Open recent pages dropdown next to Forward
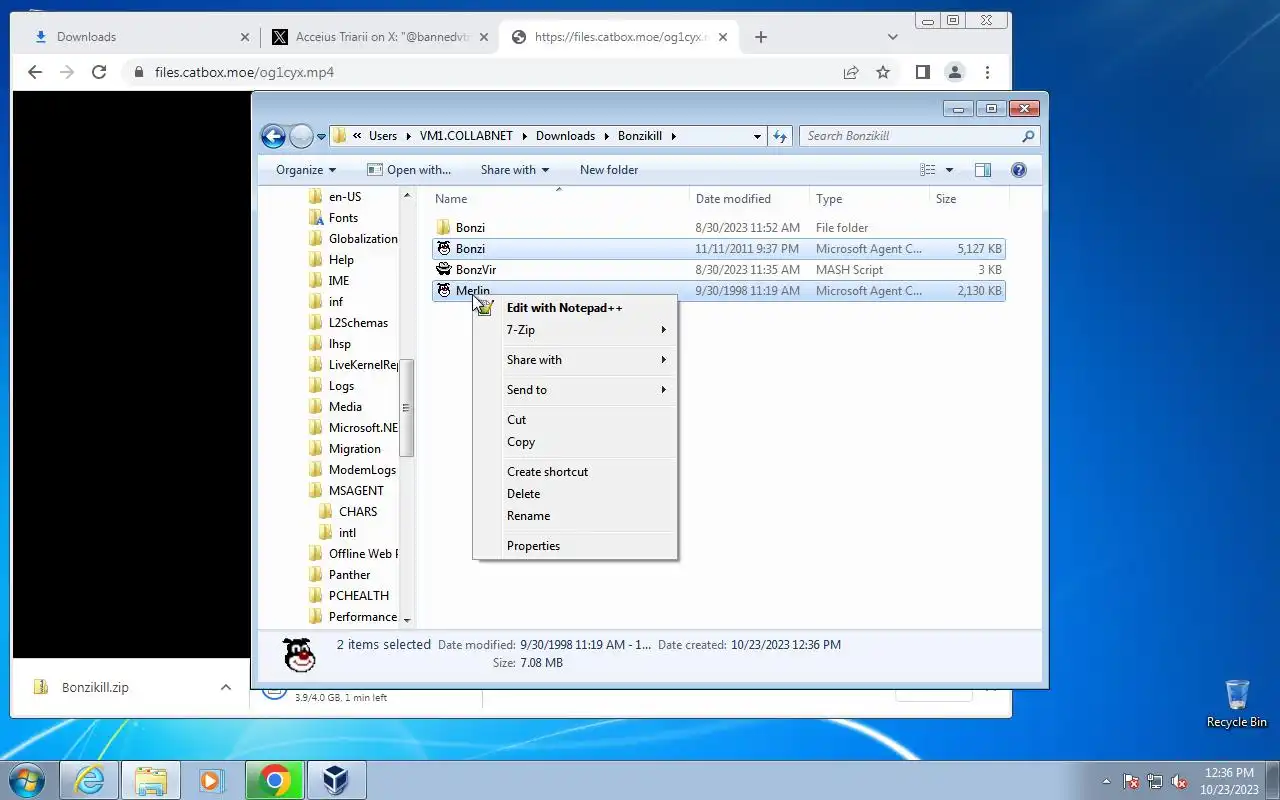The height and width of the screenshot is (800, 1280). pos(321,136)
